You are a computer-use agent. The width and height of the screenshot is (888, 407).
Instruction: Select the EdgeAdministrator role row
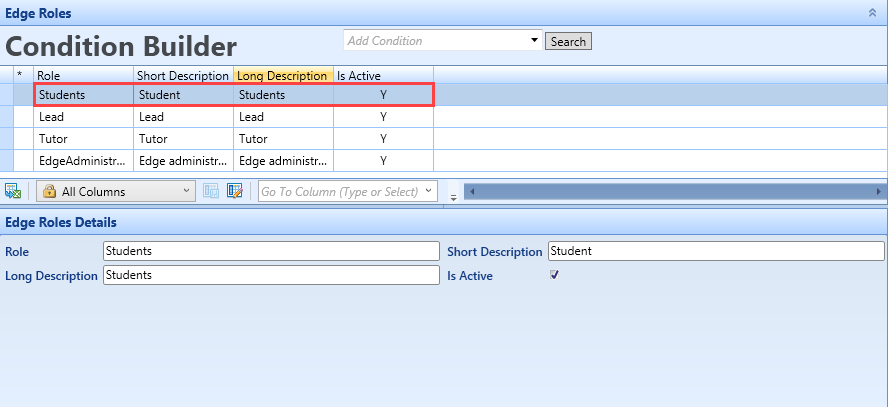[x=83, y=160]
